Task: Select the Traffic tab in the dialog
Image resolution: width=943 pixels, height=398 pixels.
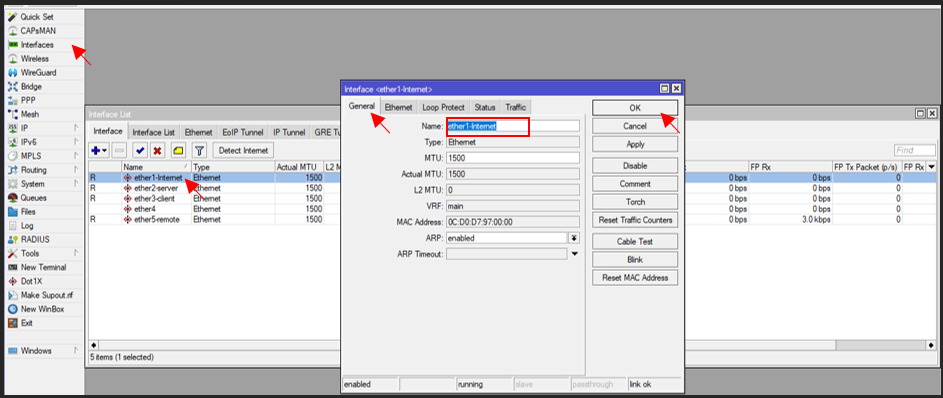Action: [515, 107]
